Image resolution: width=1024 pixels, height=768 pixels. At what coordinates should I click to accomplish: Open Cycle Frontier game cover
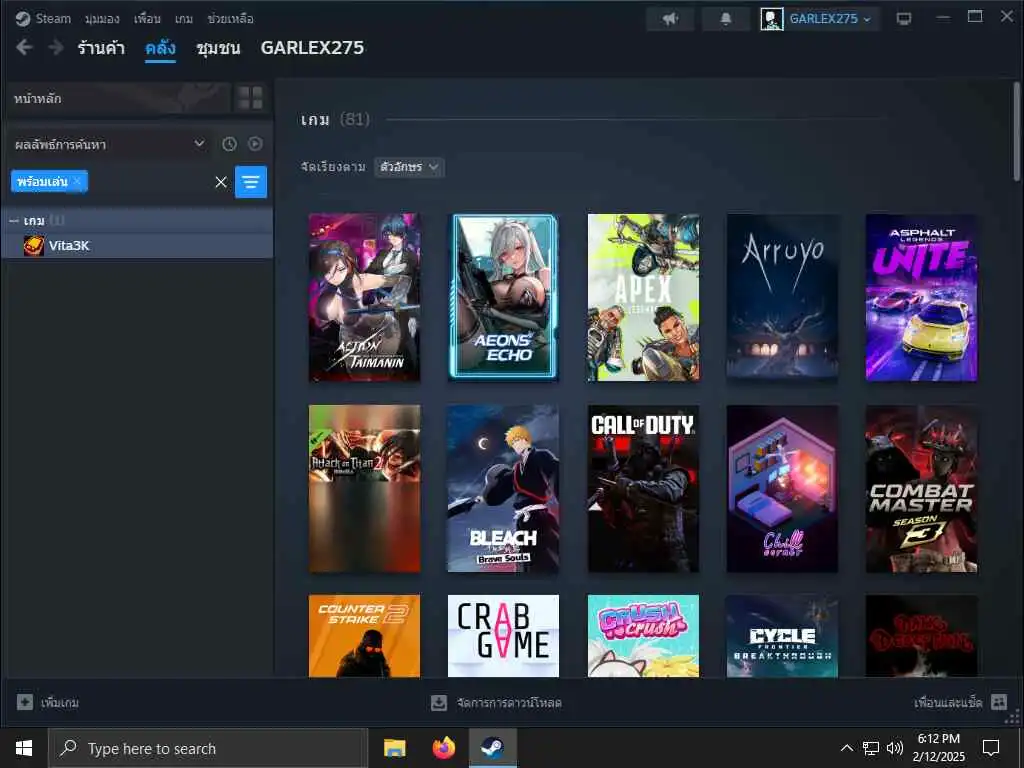pyautogui.click(x=782, y=635)
